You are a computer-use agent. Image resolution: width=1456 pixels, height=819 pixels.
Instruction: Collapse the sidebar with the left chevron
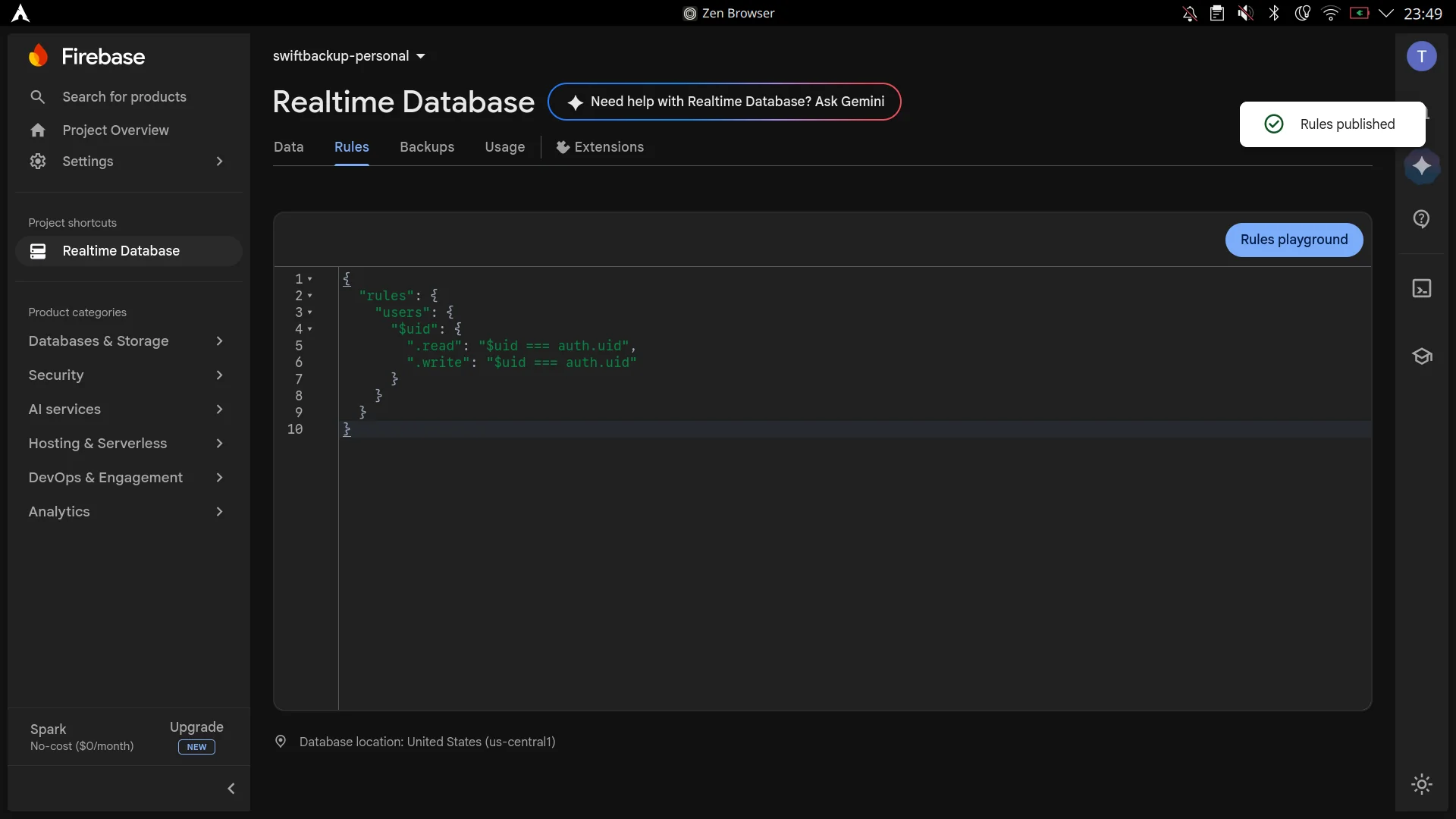pyautogui.click(x=231, y=789)
